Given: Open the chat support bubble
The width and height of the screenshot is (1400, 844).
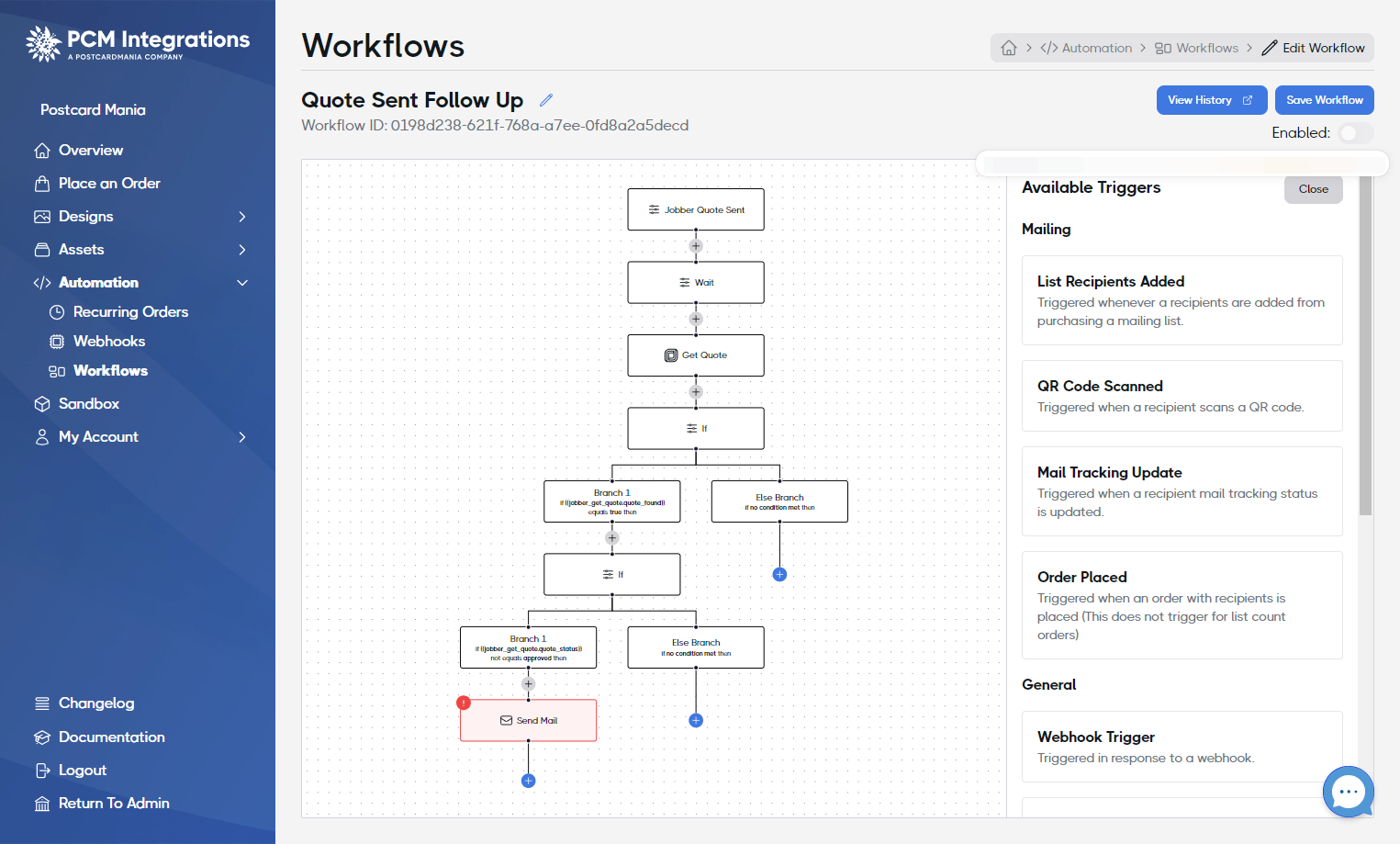Looking at the screenshot, I should click(1349, 792).
